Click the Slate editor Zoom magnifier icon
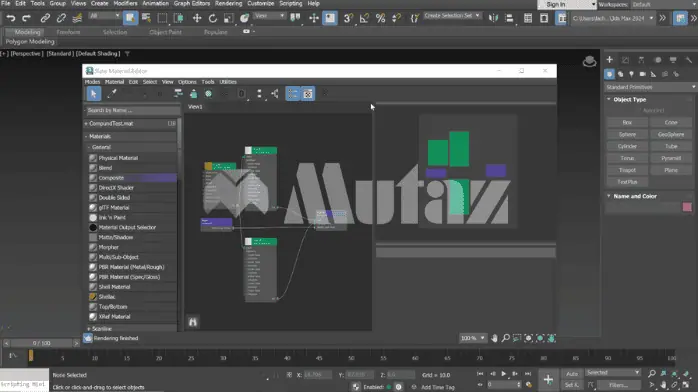 pyautogui.click(x=506, y=338)
